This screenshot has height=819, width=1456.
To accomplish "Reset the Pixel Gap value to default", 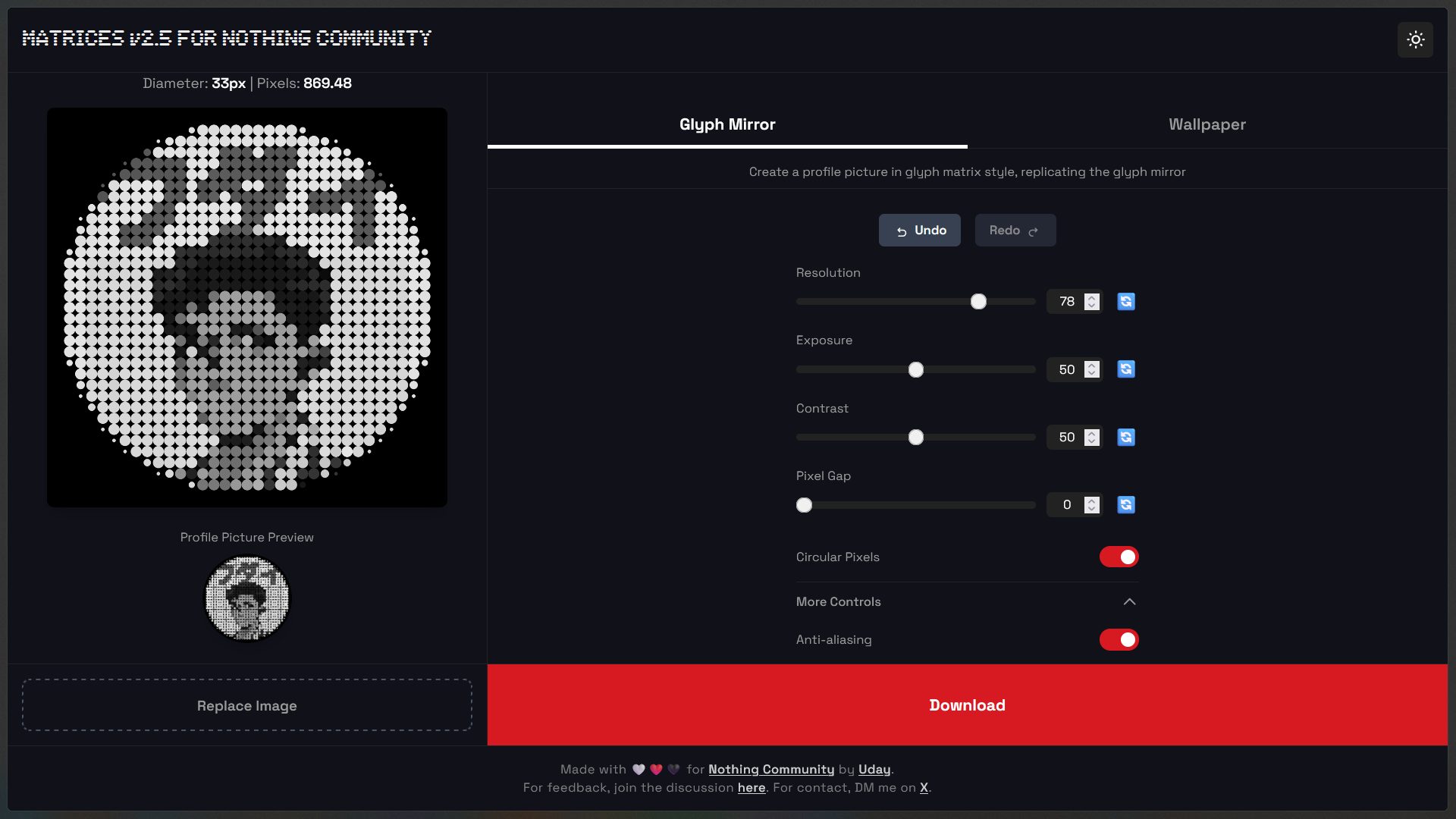I will [1125, 505].
